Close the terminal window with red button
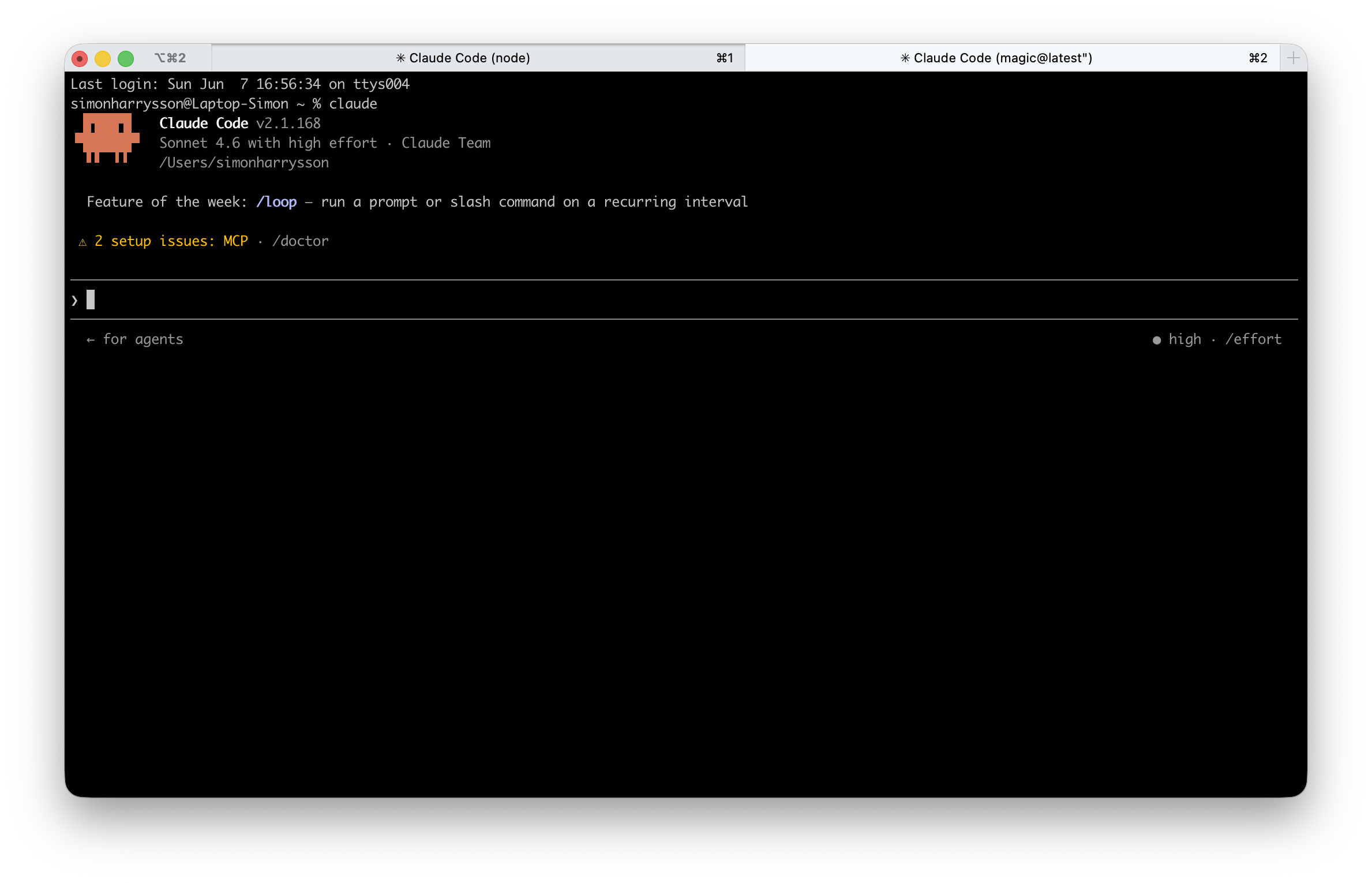The width and height of the screenshot is (1372, 883). pos(80,58)
